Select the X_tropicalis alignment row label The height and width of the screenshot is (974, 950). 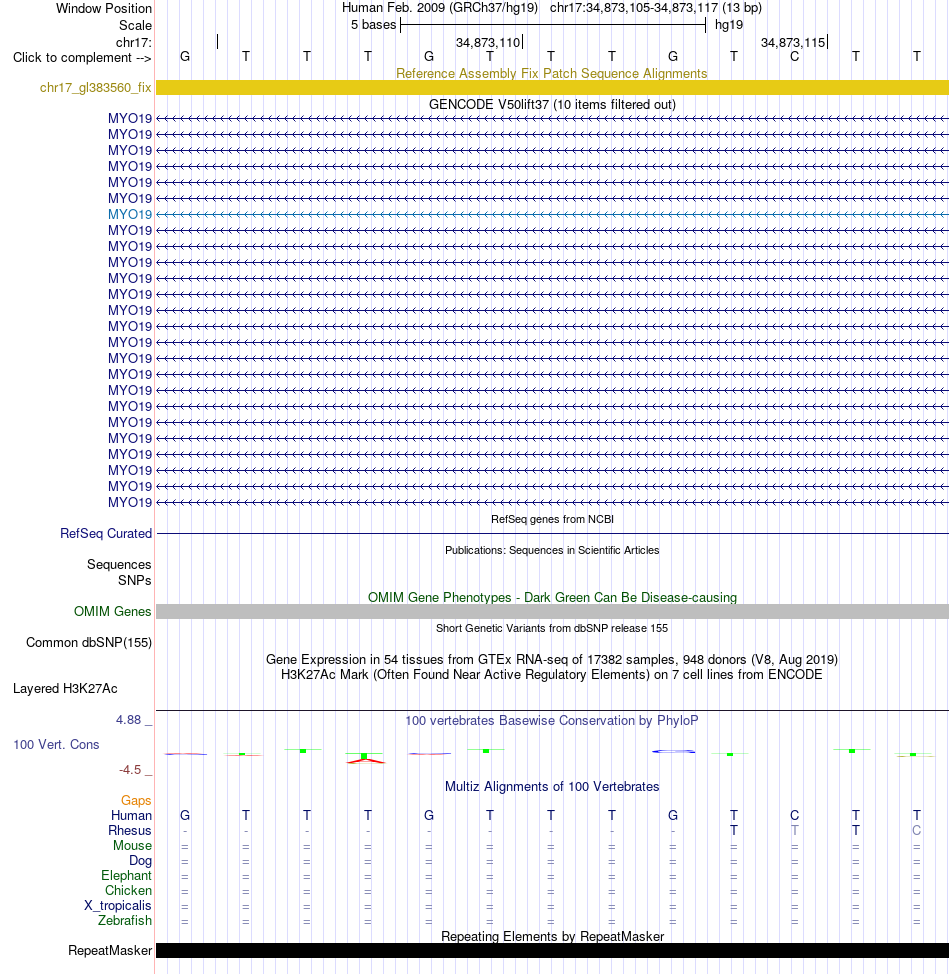point(117,906)
